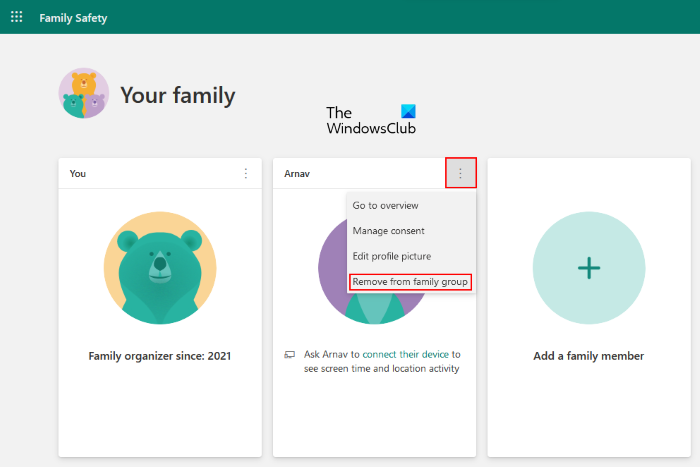
Task: Click the Family Safety header title
Action: pos(73,18)
